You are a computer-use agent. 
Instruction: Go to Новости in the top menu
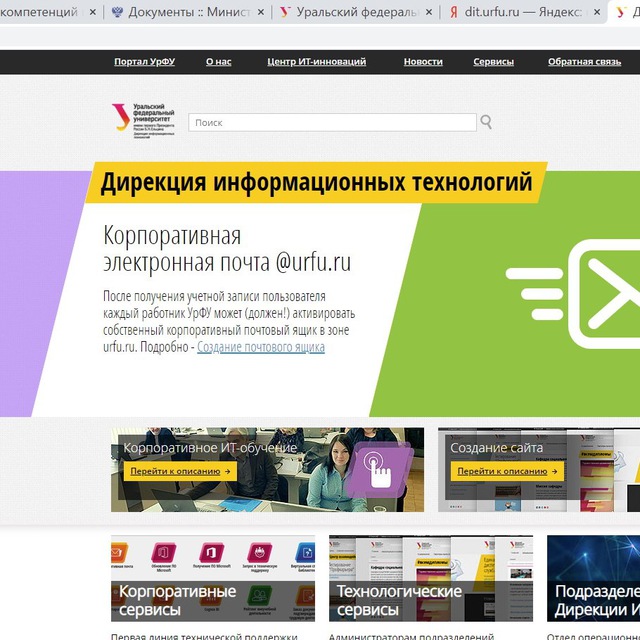423,62
